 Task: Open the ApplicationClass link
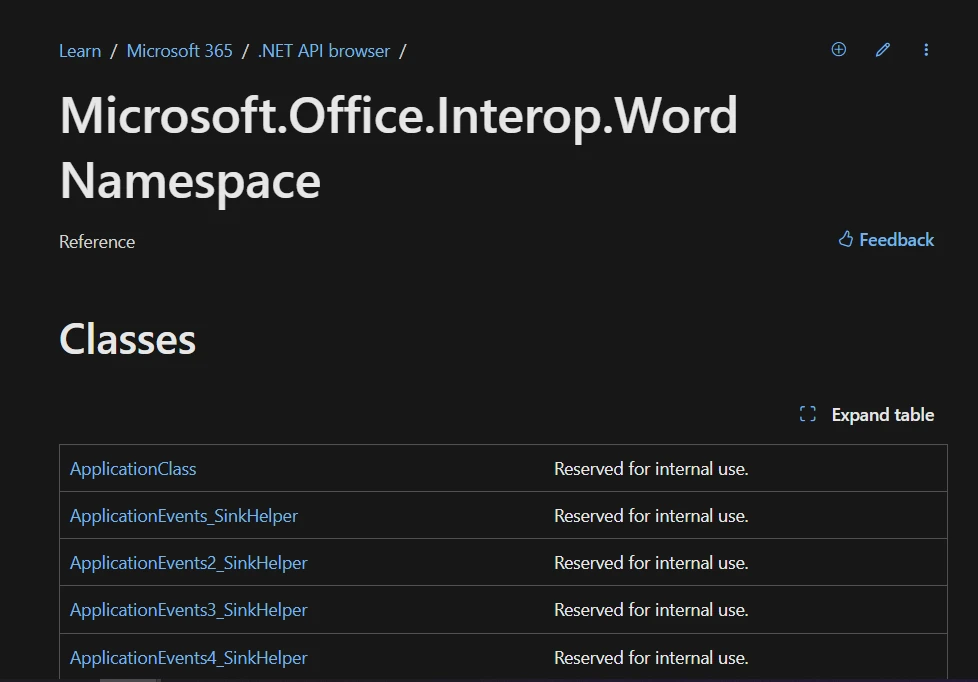(x=133, y=469)
